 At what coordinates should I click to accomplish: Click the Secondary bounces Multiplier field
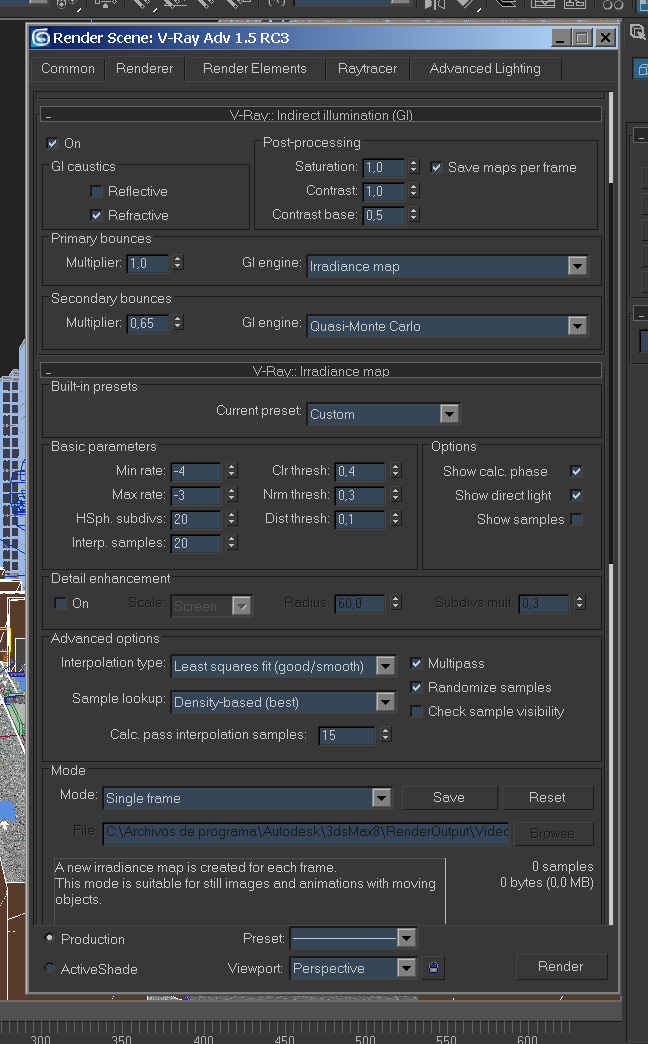click(148, 324)
